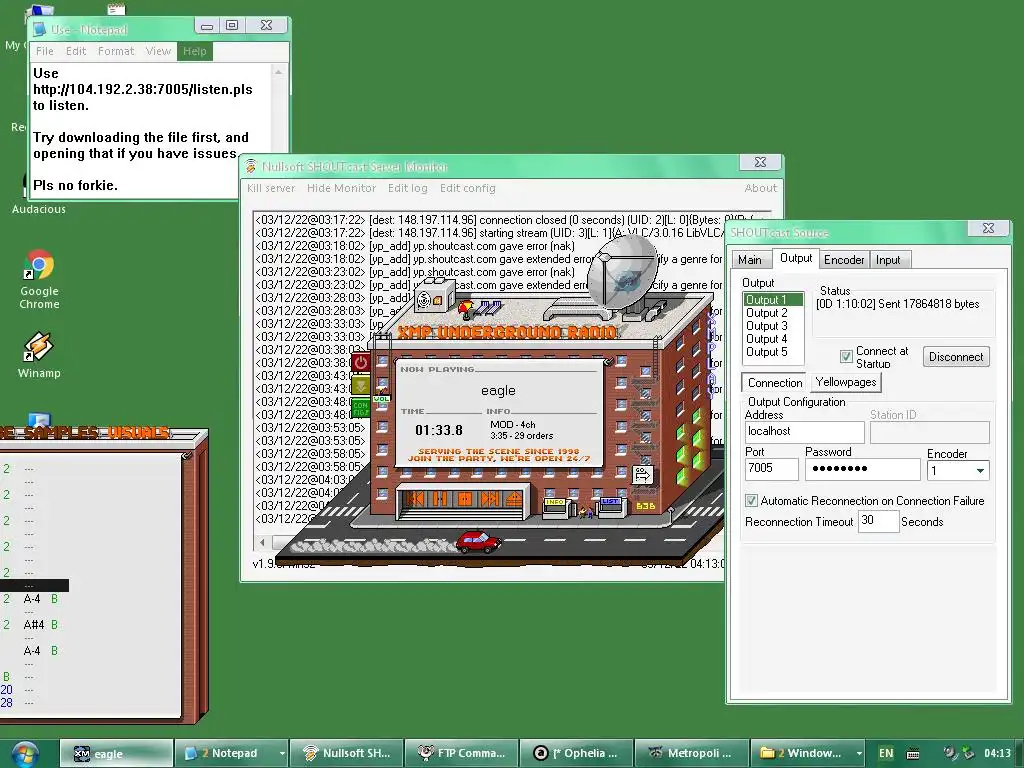The height and width of the screenshot is (768, 1024).
Task: Click the GO arrow sign on the building
Action: click(643, 474)
